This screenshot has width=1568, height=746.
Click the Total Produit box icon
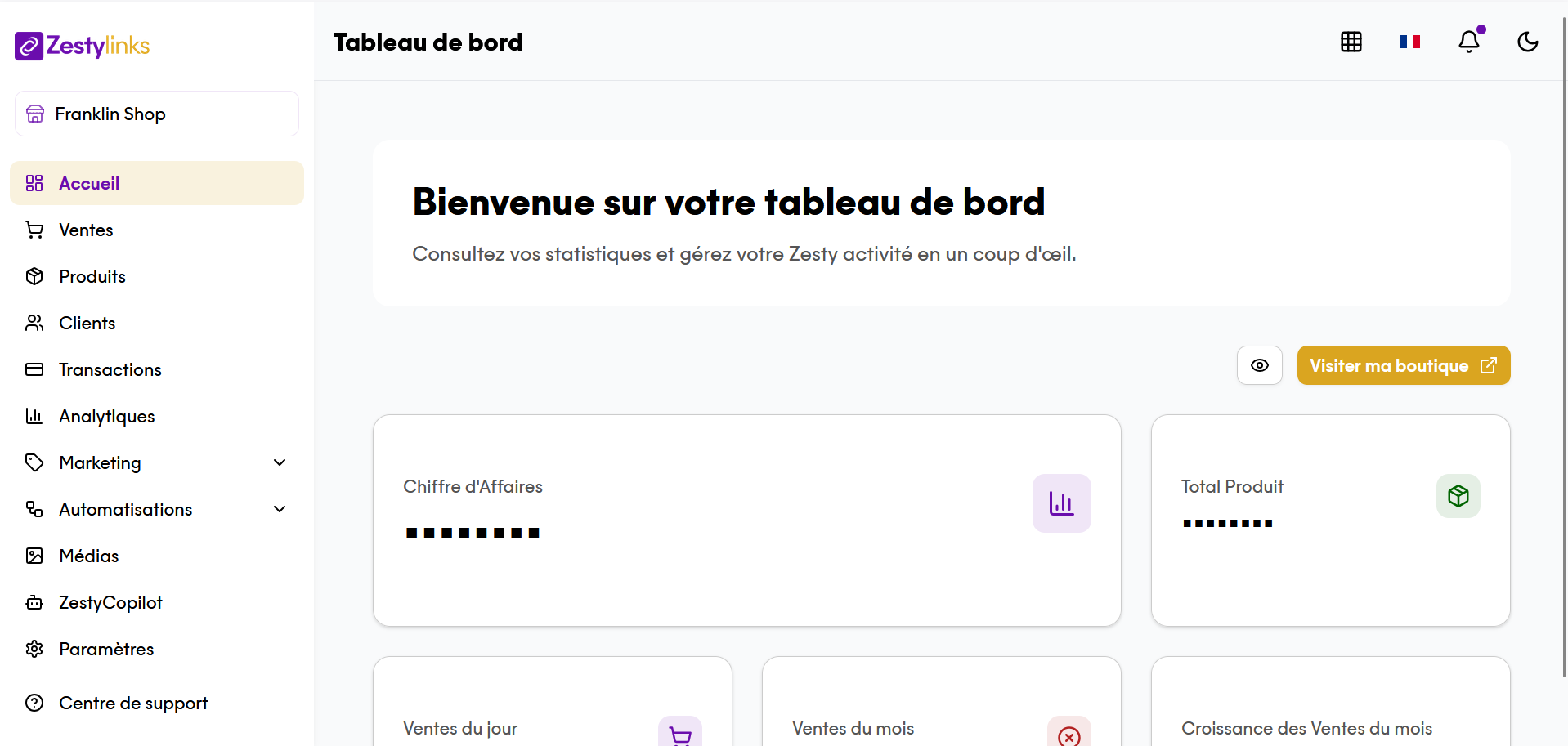click(x=1458, y=496)
